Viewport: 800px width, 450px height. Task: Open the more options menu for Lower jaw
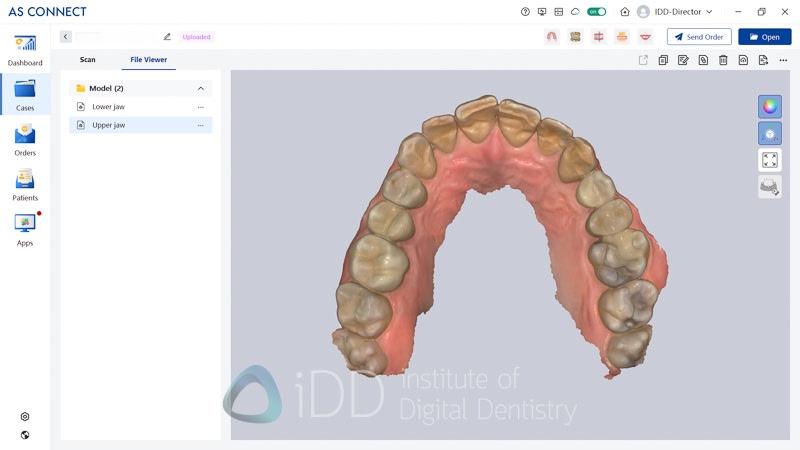[x=200, y=107]
